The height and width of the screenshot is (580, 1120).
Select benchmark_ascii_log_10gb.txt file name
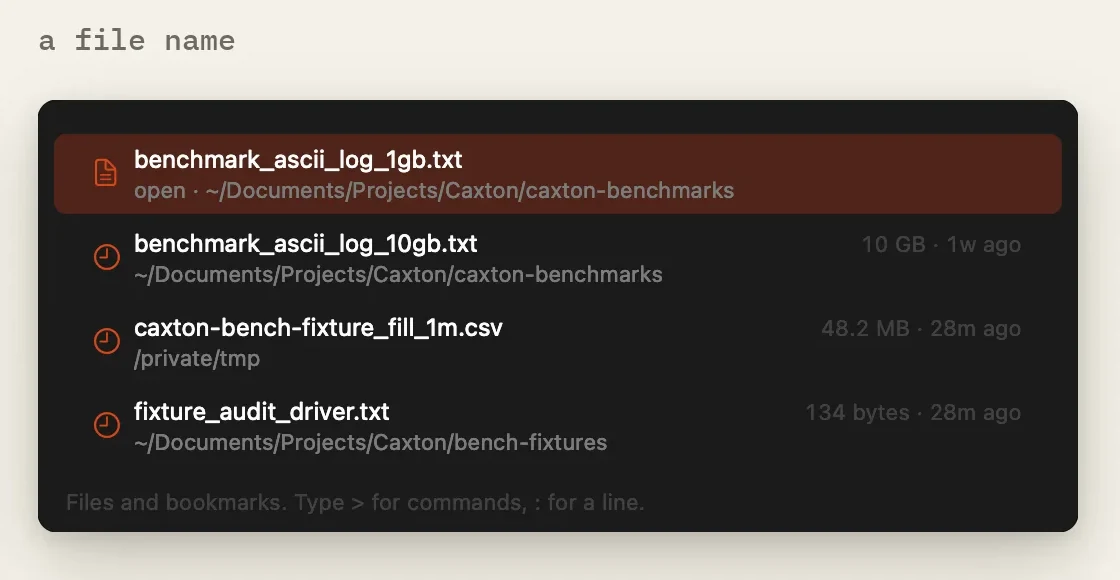(x=306, y=244)
